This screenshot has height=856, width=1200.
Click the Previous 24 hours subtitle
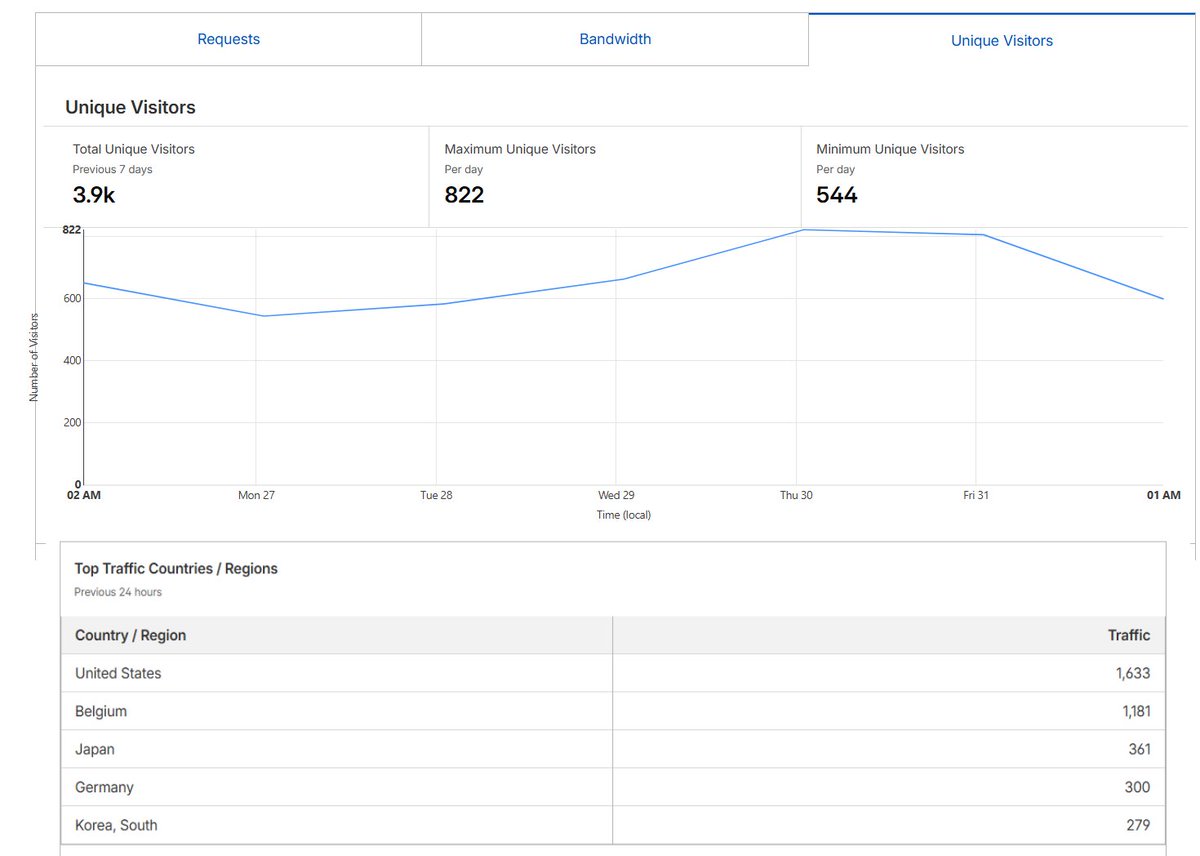pos(118,592)
